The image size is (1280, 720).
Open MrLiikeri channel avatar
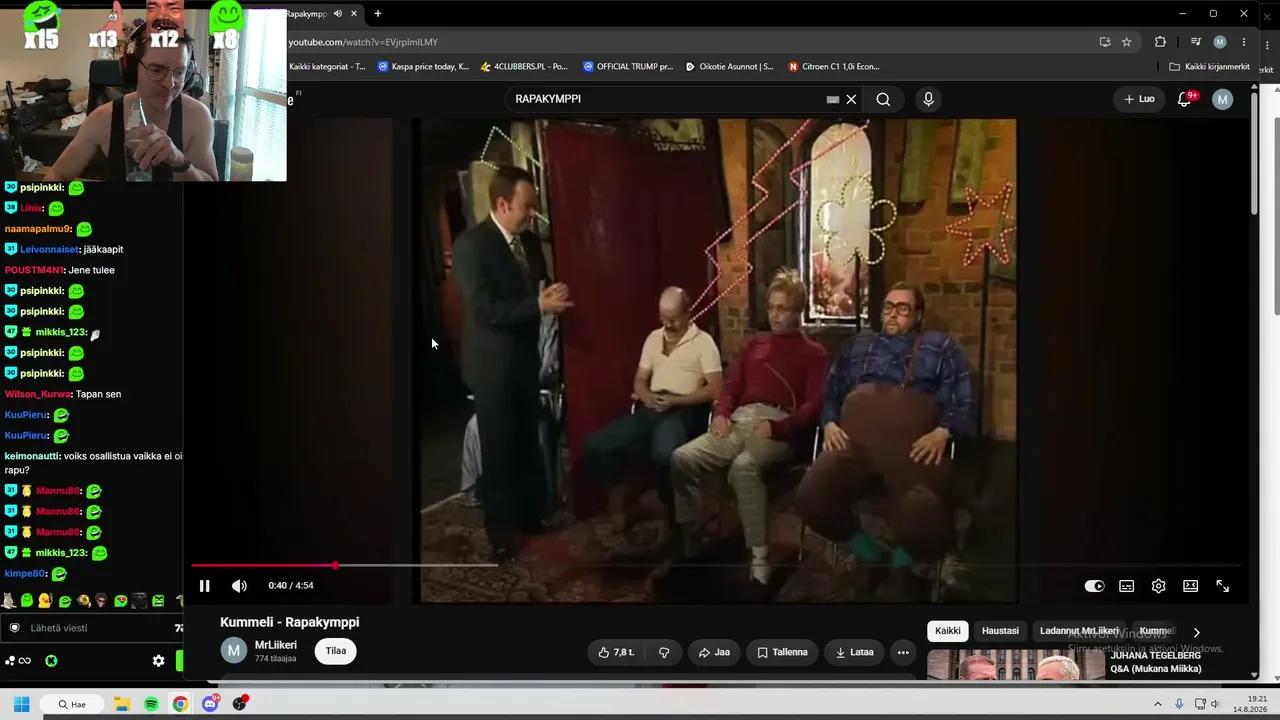tap(234, 651)
